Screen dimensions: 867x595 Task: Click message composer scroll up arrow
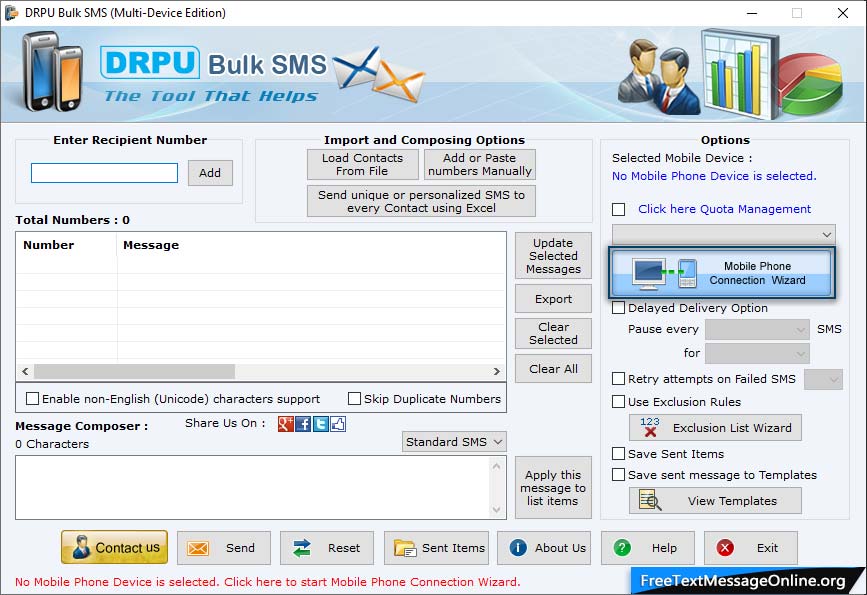coord(497,466)
